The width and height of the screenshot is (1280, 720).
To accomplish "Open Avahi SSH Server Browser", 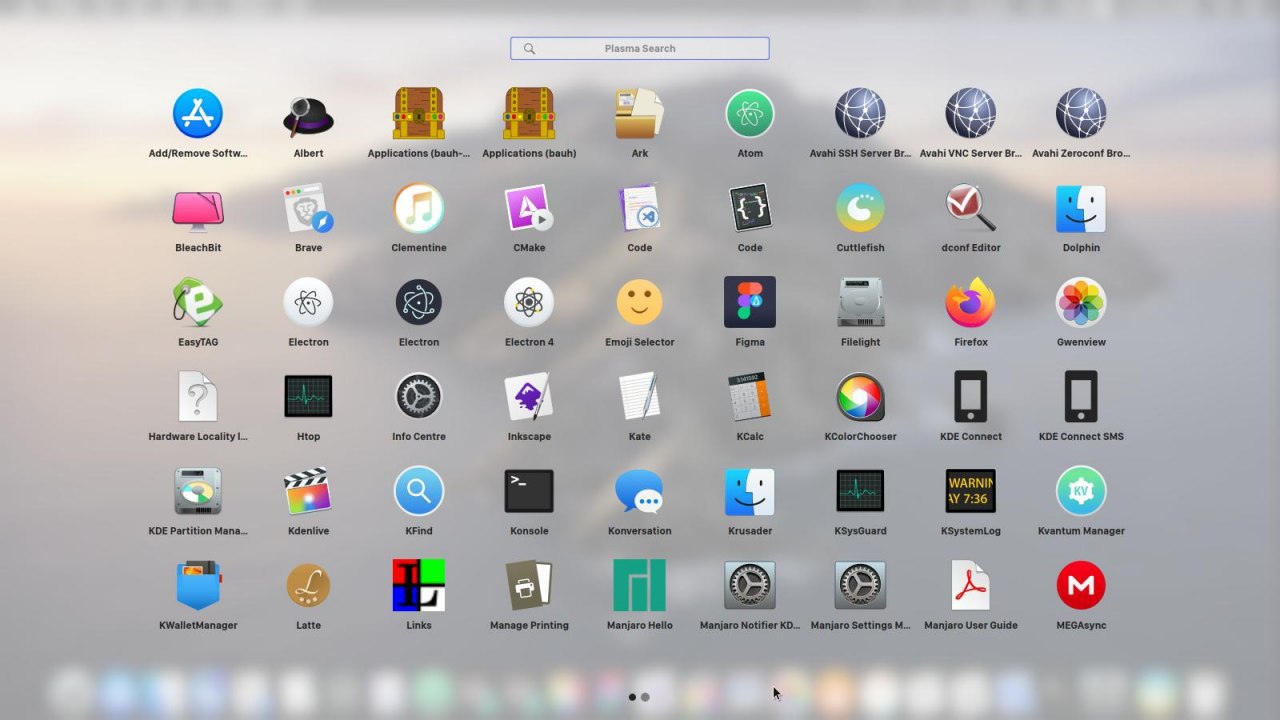I will 860,113.
